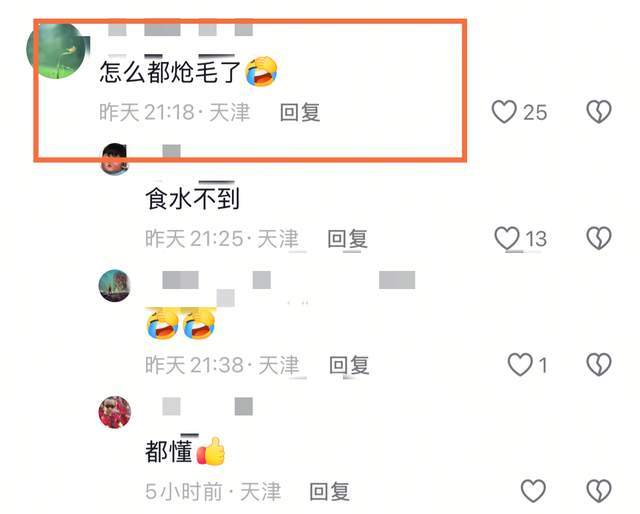This screenshot has height=514, width=640.
Task: Open the child face avatar profile
Action: pyautogui.click(x=115, y=159)
